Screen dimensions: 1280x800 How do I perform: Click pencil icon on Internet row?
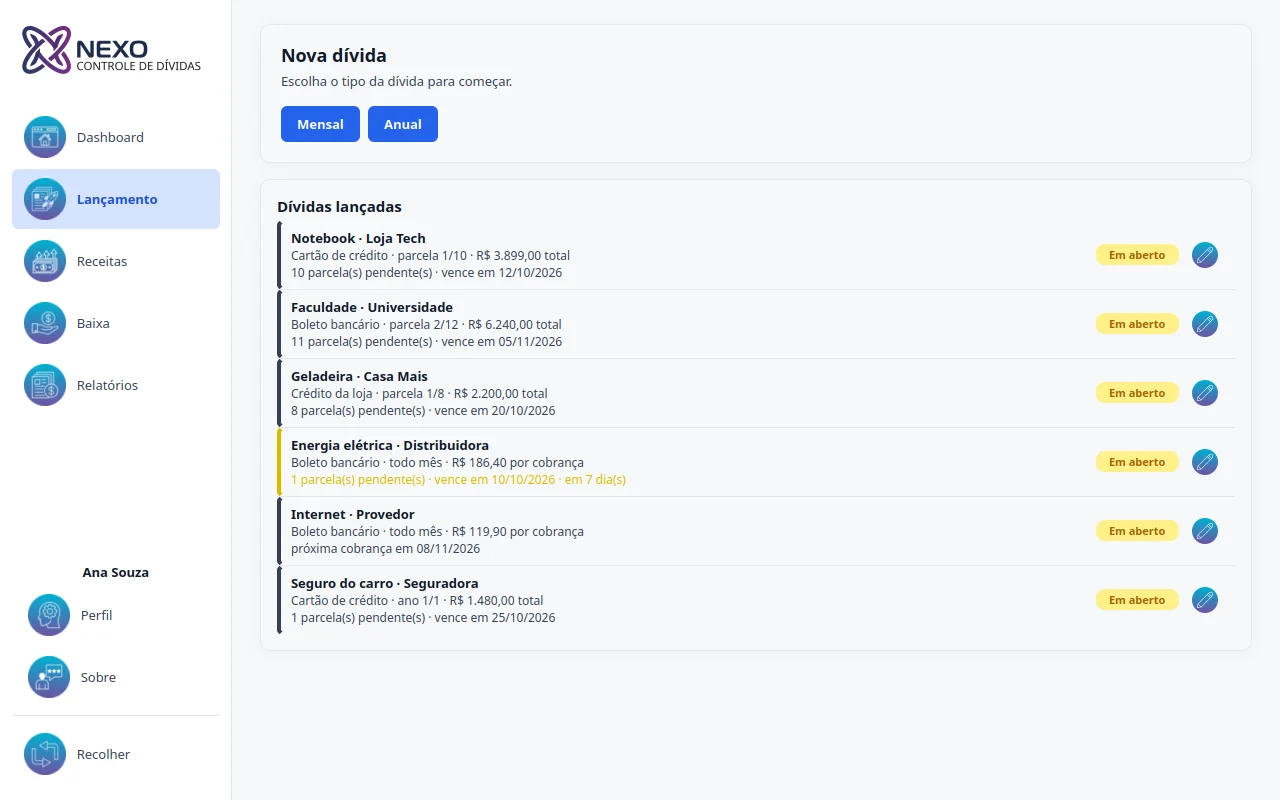[x=1205, y=531]
